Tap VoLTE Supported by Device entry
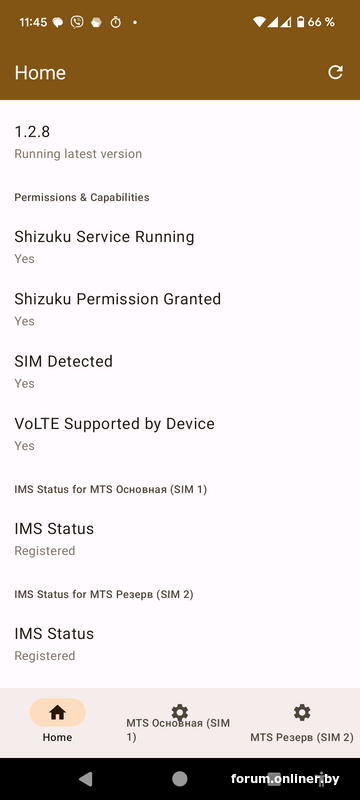The image size is (360, 800). (x=180, y=434)
